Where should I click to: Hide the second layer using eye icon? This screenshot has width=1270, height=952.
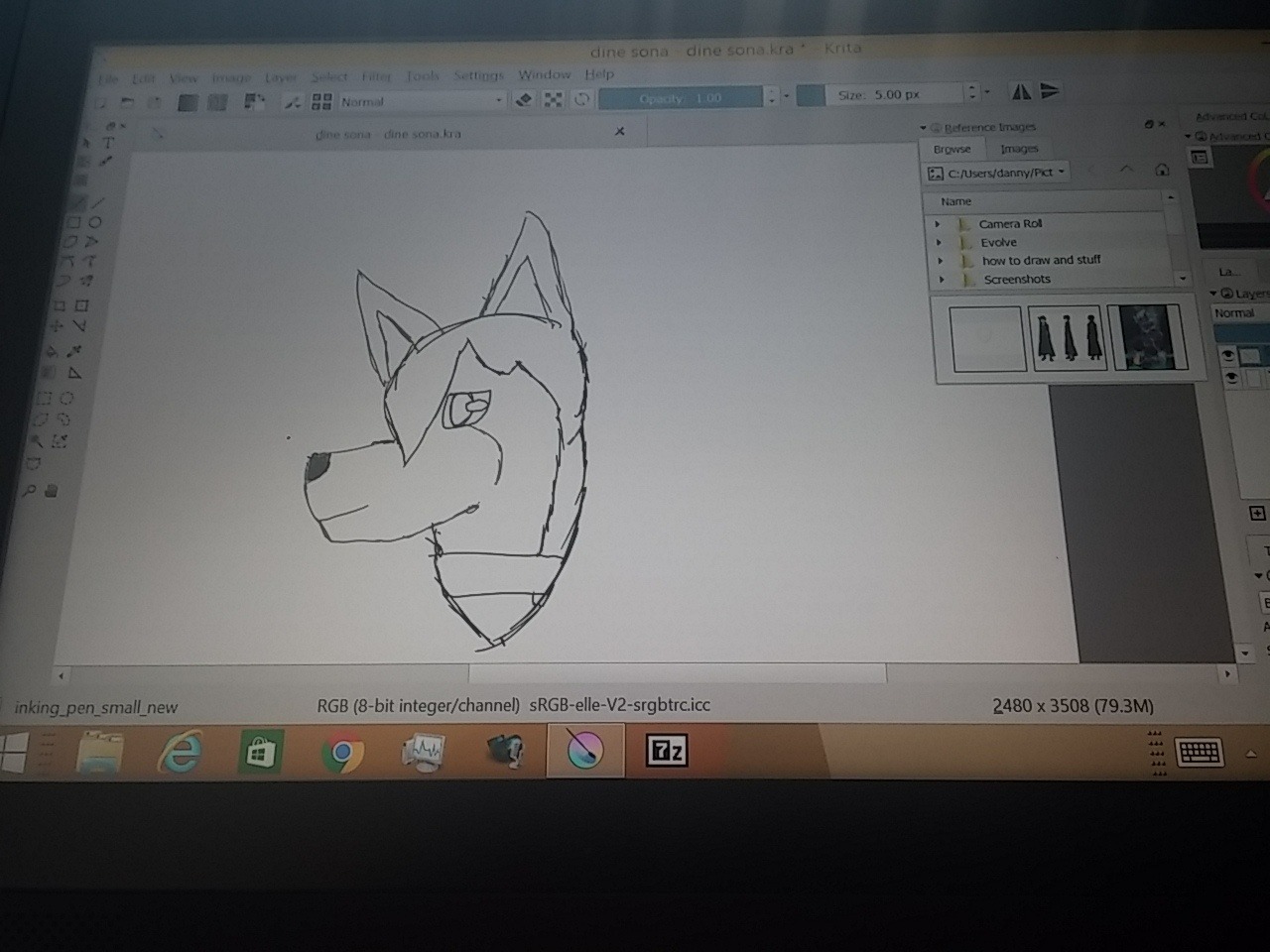[1230, 378]
